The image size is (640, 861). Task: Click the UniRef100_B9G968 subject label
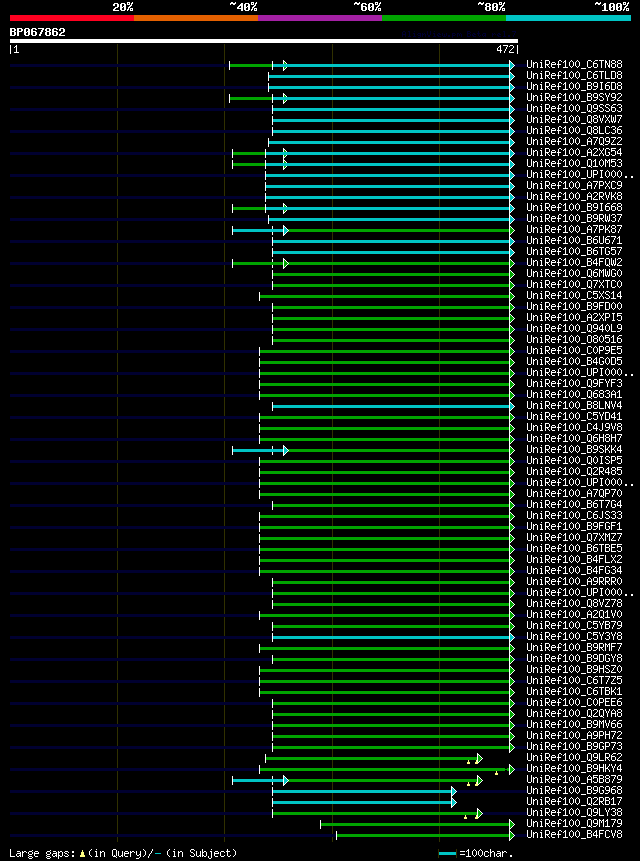574,791
